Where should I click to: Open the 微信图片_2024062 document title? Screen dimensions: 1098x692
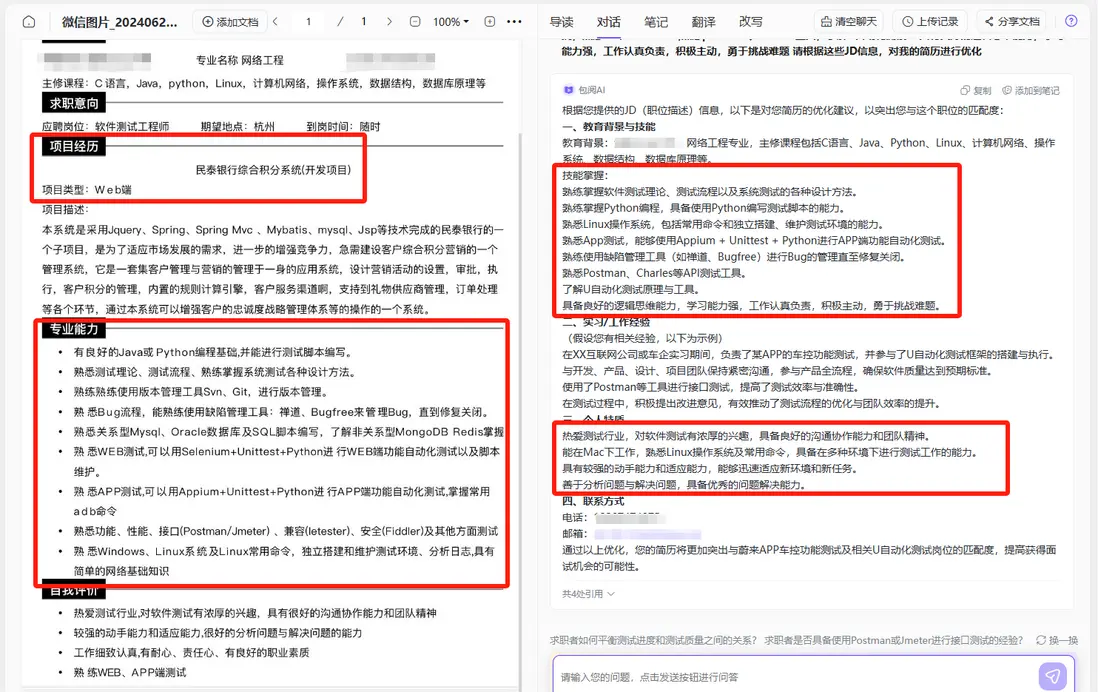[x=119, y=22]
